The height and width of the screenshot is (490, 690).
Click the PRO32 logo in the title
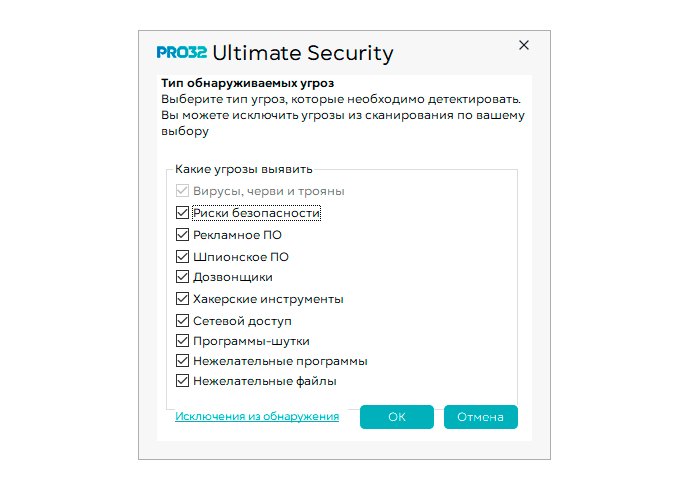[182, 54]
